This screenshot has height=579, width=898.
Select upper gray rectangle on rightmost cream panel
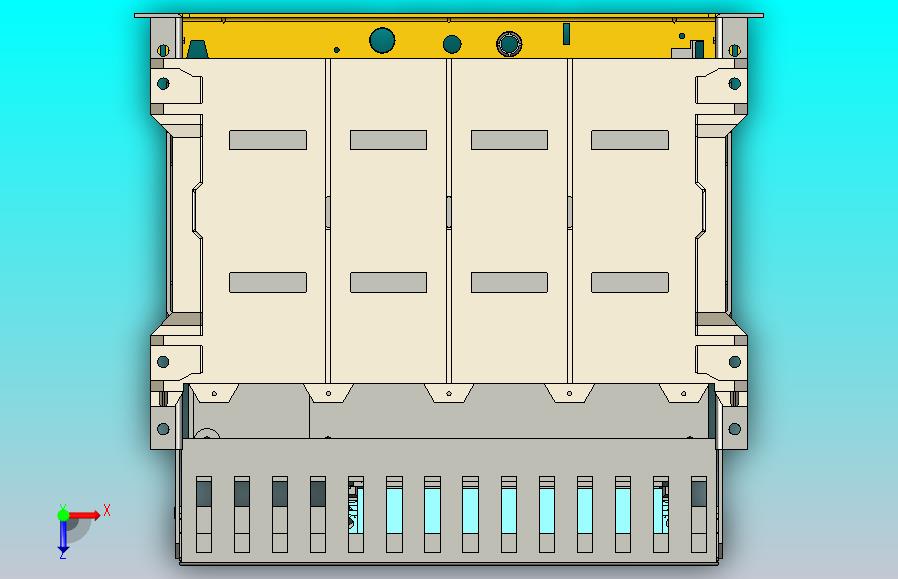point(630,140)
